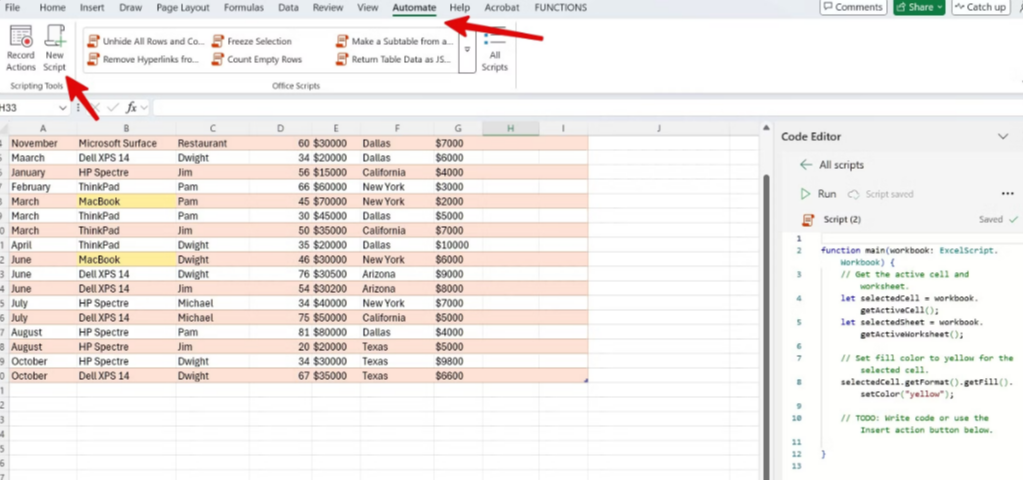Run the current script
This screenshot has width=1023, height=480.
818,194
